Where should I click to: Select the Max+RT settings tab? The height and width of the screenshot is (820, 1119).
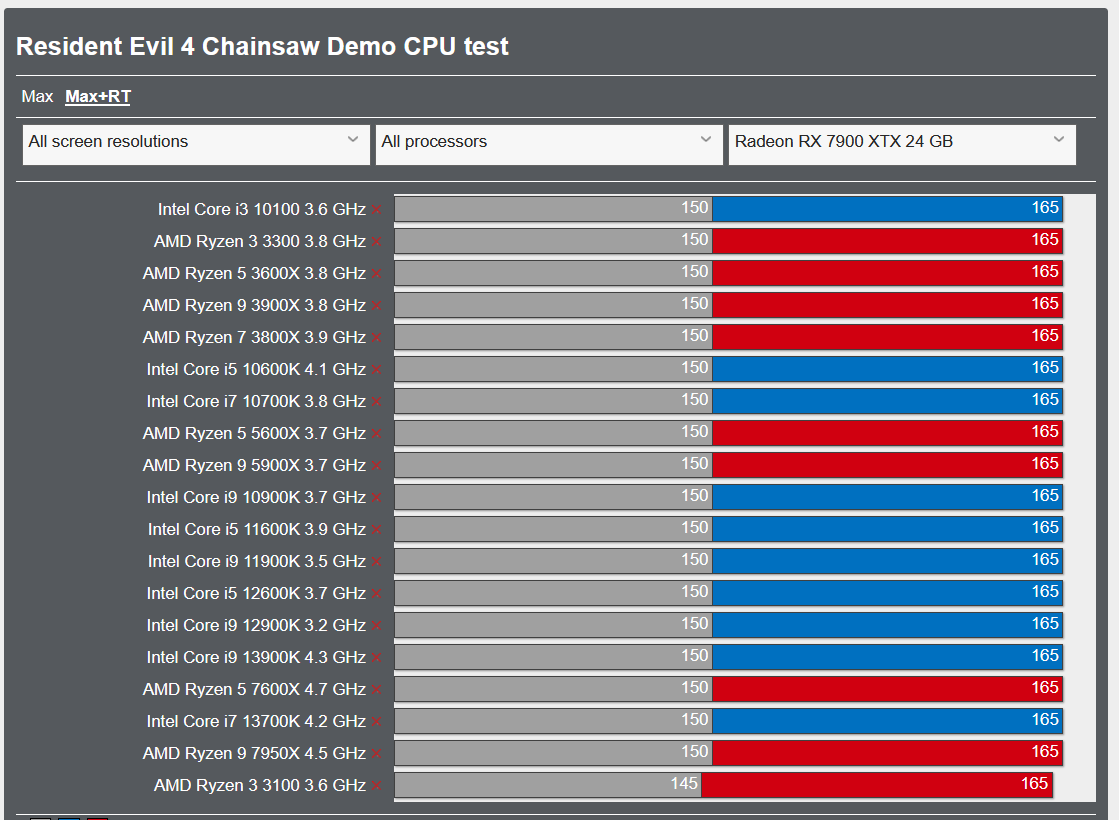click(98, 96)
